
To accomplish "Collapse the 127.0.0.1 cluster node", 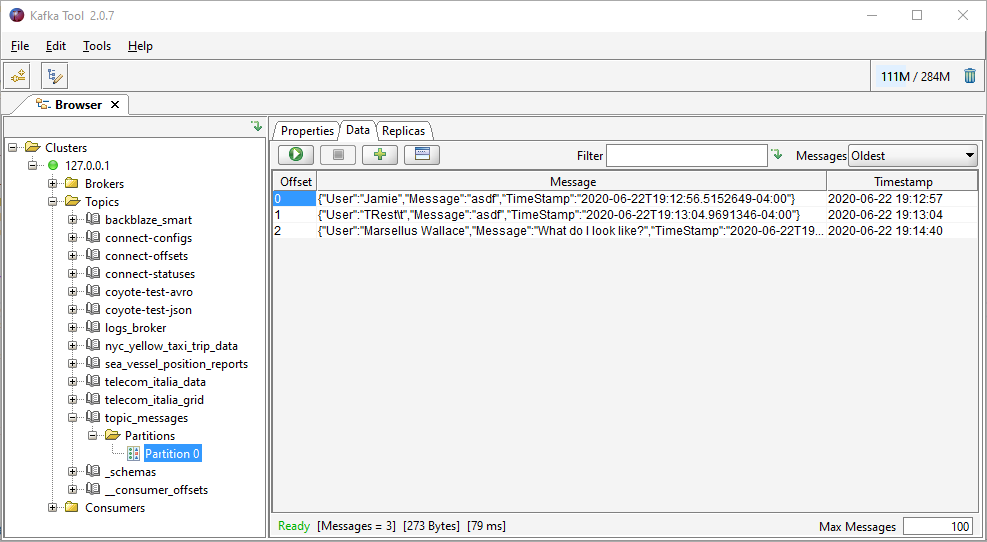I will pos(33,166).
